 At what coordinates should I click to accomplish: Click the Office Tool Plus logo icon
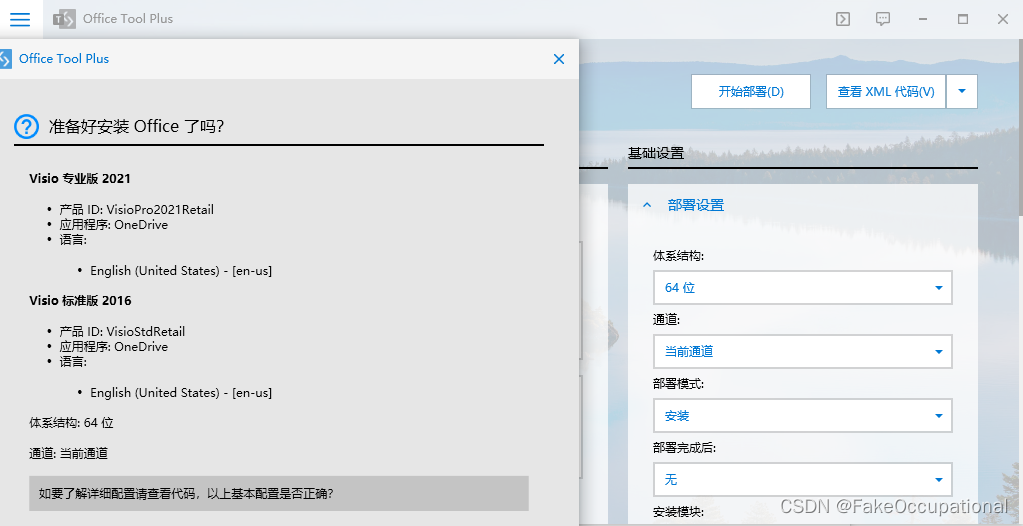(64, 19)
